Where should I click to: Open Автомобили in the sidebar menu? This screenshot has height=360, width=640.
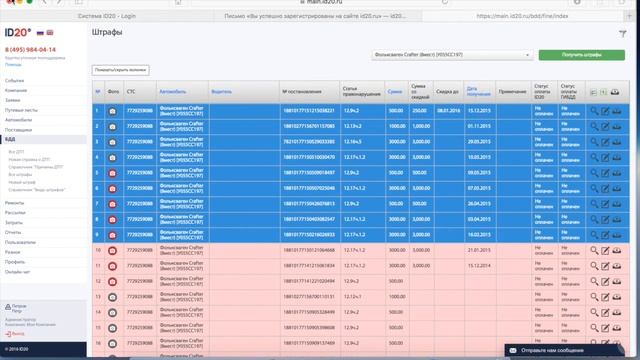pyautogui.click(x=18, y=120)
